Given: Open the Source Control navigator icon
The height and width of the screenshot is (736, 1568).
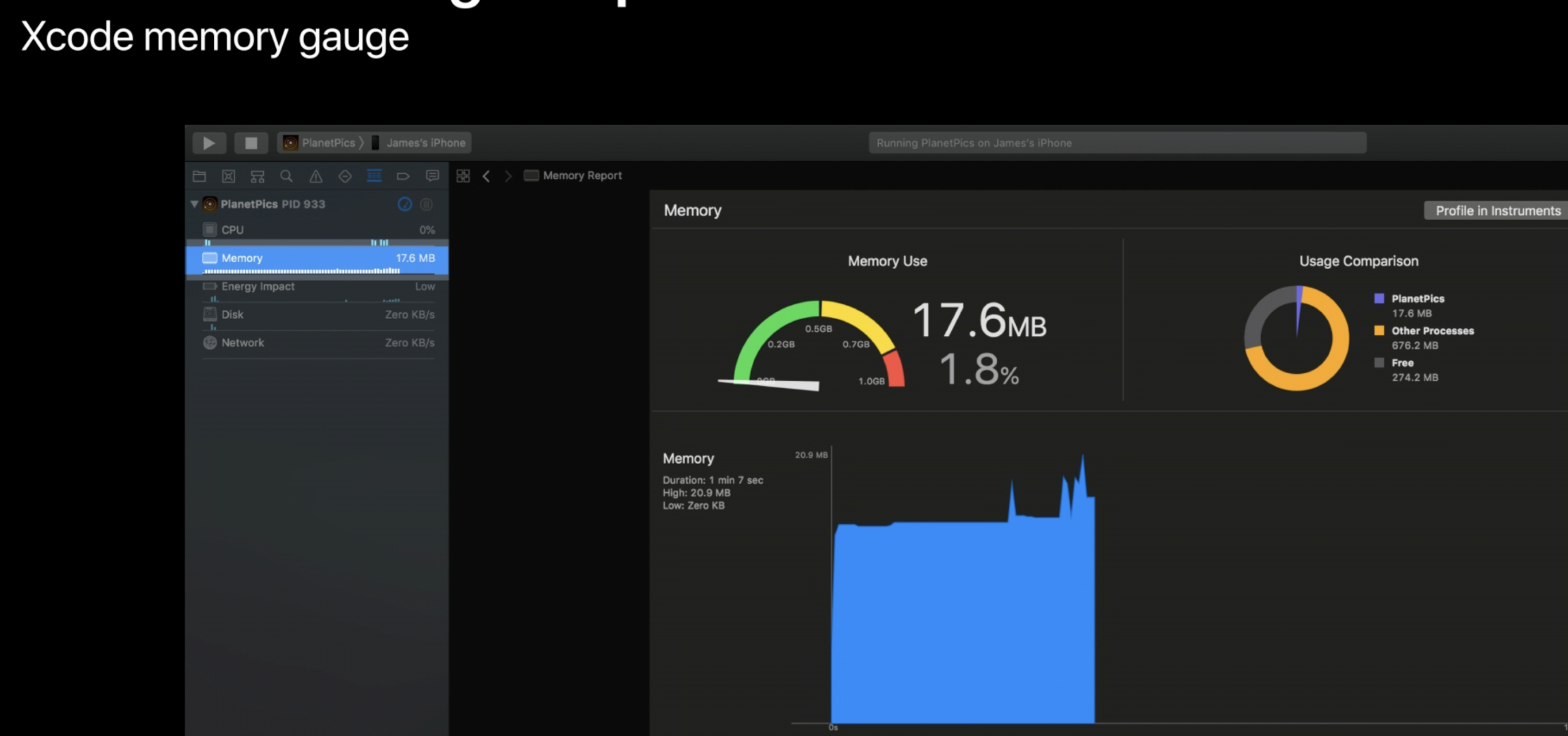Looking at the screenshot, I should pyautogui.click(x=228, y=177).
